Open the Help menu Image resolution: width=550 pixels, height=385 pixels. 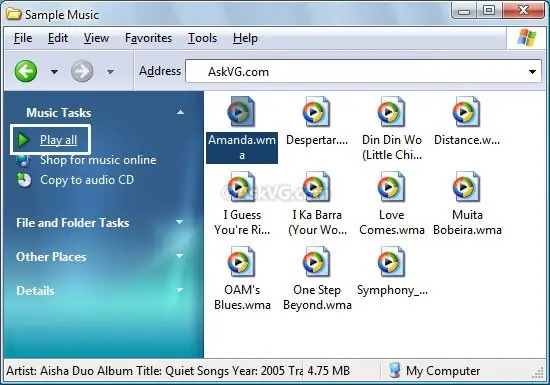[245, 38]
